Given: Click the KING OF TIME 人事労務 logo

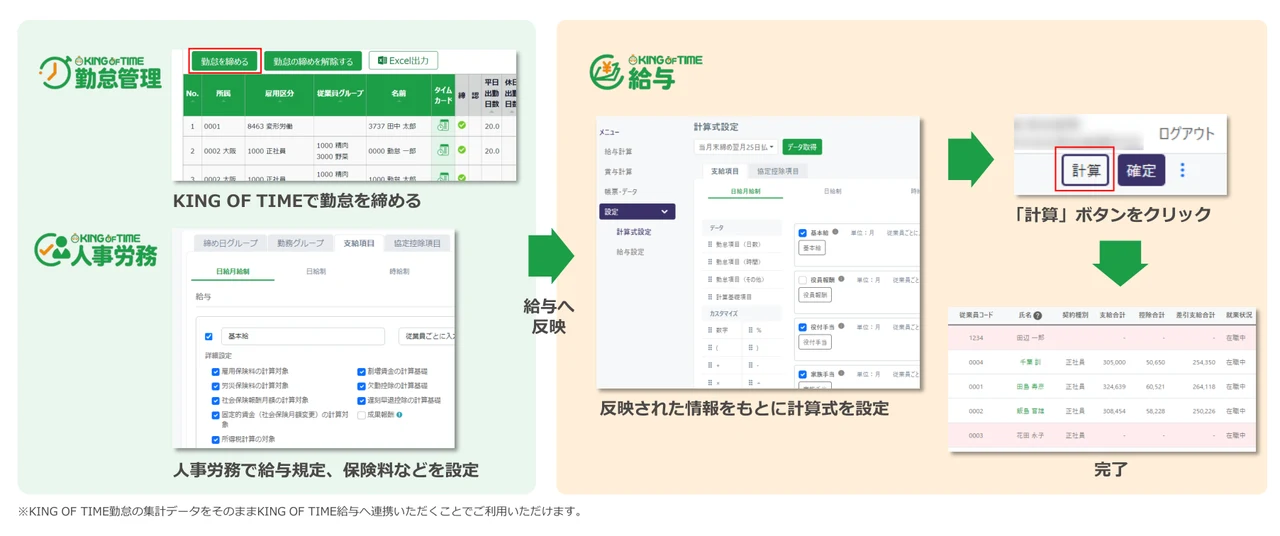Looking at the screenshot, I should (x=96, y=250).
